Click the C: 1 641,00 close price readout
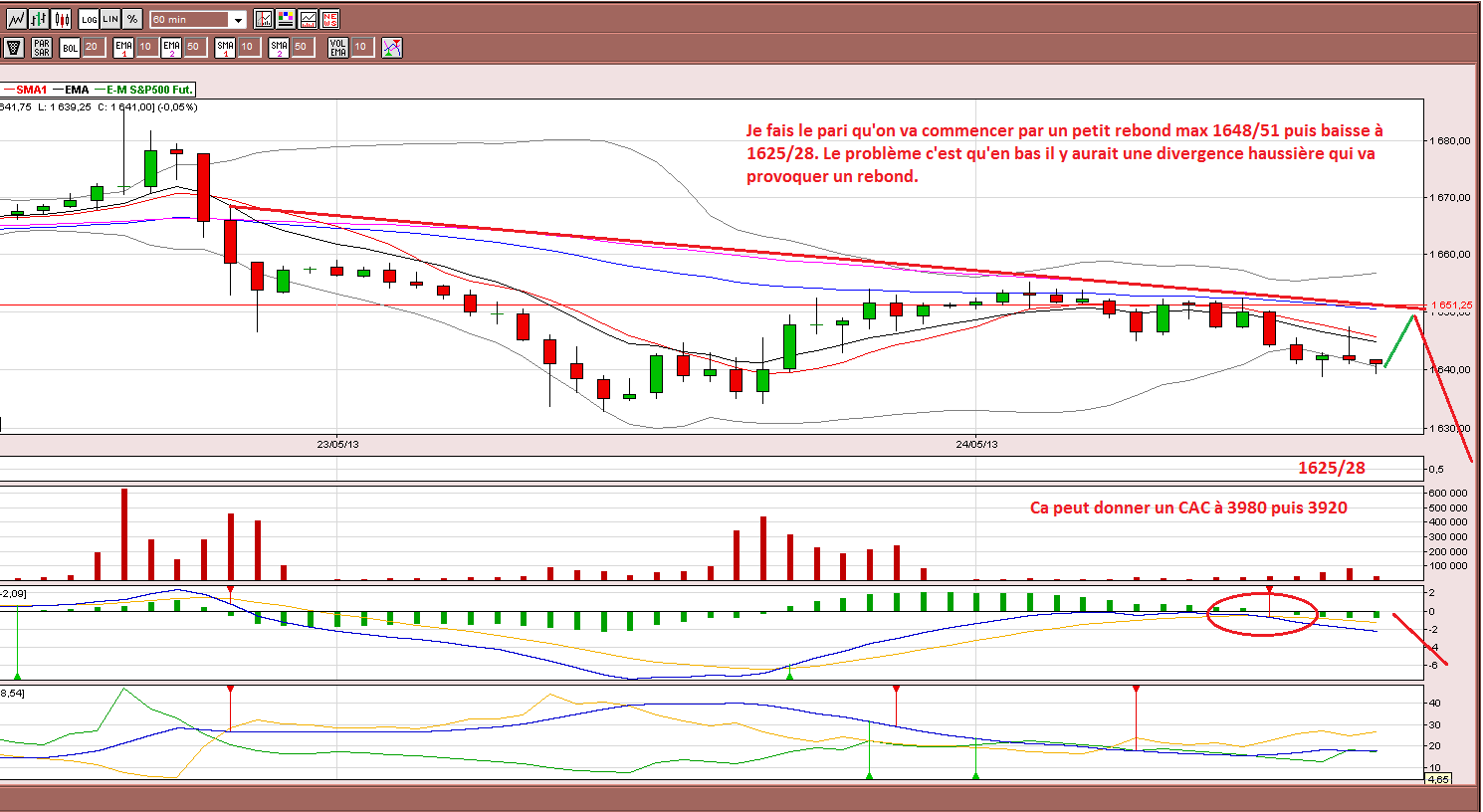 [125, 106]
